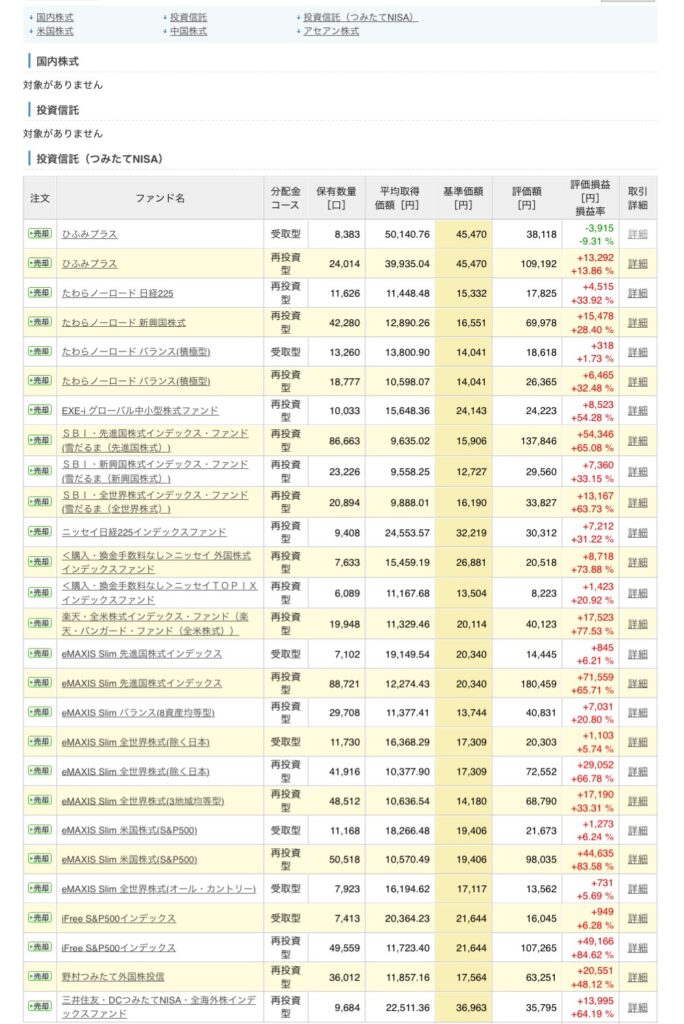The width and height of the screenshot is (684, 1024).
Task: Click 売却 for SBI・新興国株式インデックス・ファンド
Action: point(40,471)
